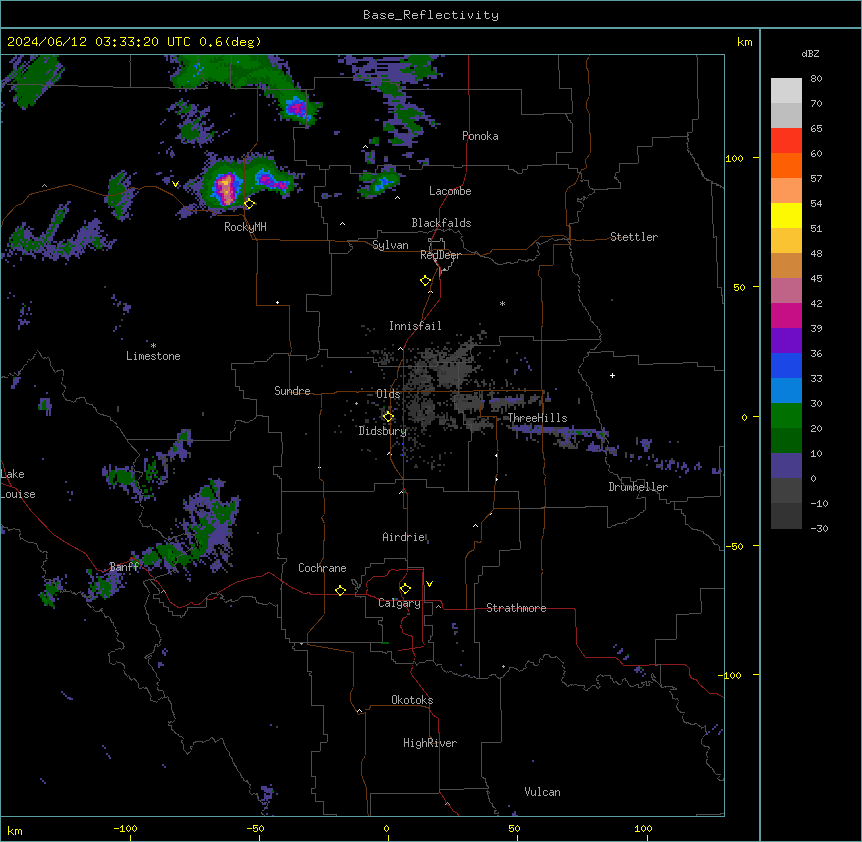Select the green 20-30 dBZ legend swatch

tap(786, 416)
